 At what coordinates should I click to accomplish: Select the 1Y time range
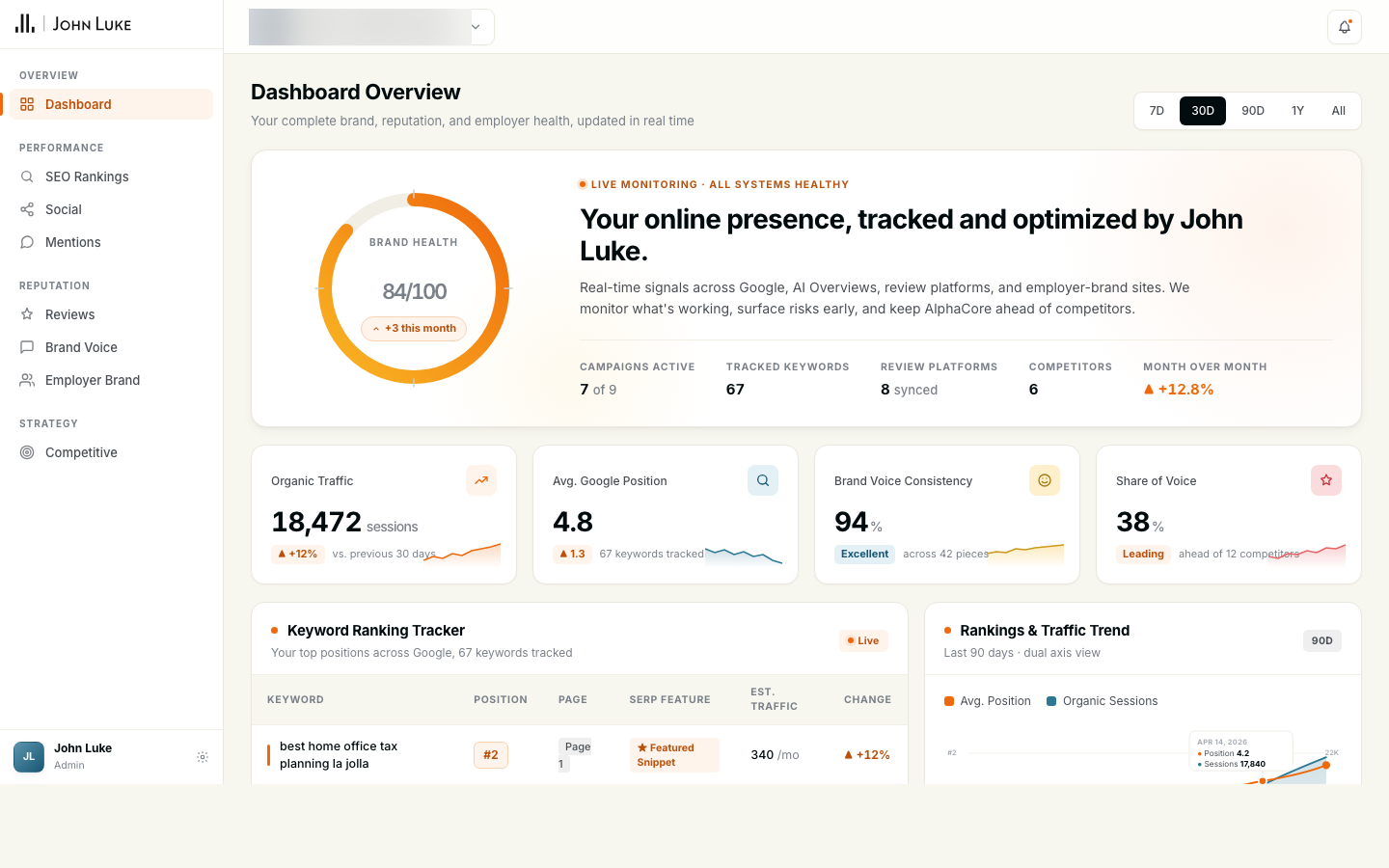[1297, 111]
